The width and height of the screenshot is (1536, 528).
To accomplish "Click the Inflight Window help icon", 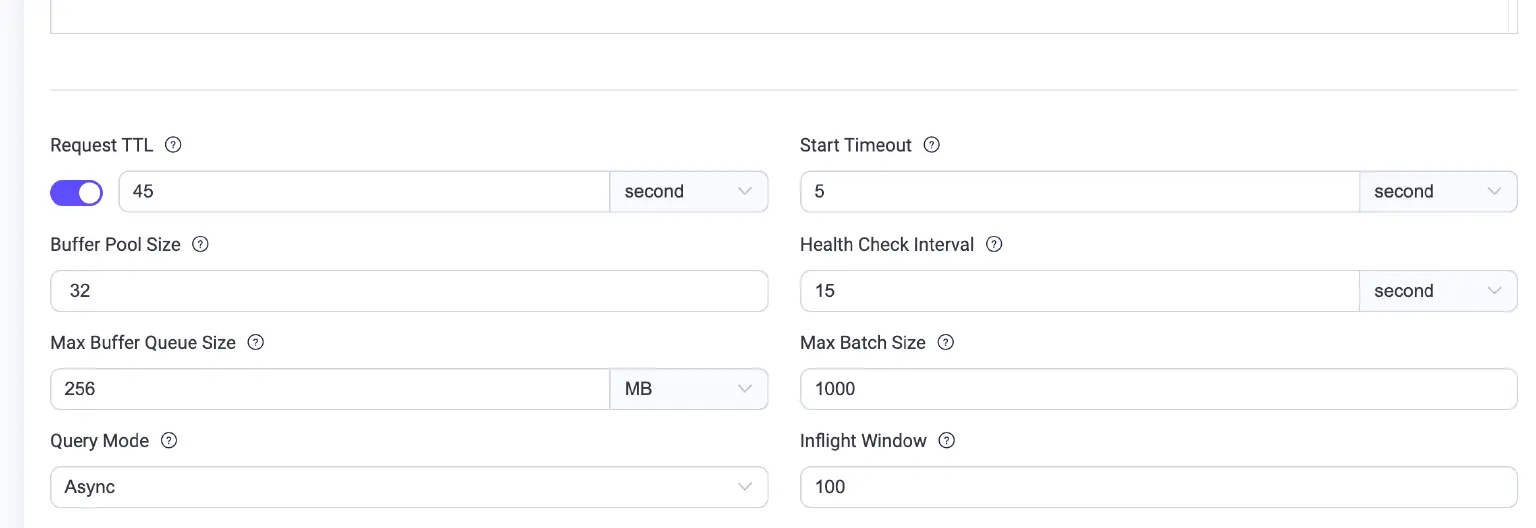I will click(x=947, y=440).
